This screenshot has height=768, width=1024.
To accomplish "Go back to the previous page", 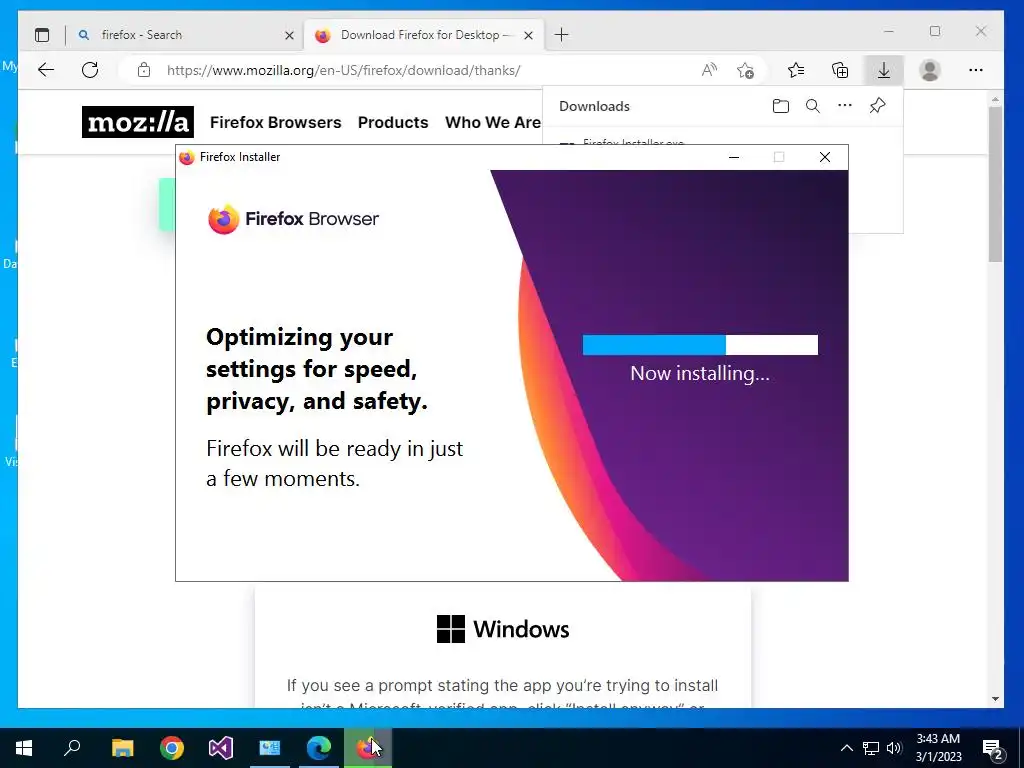I will pyautogui.click(x=46, y=70).
